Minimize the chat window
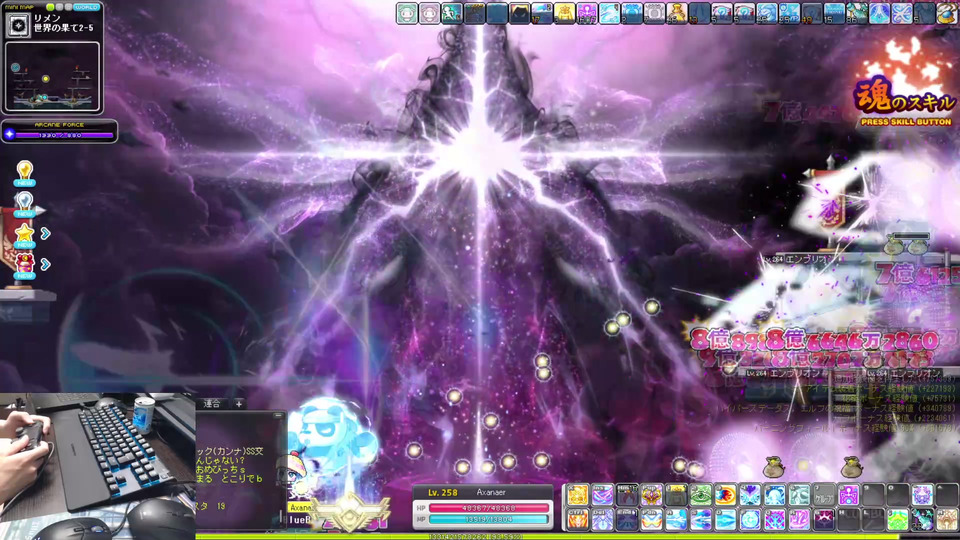 coord(278,416)
